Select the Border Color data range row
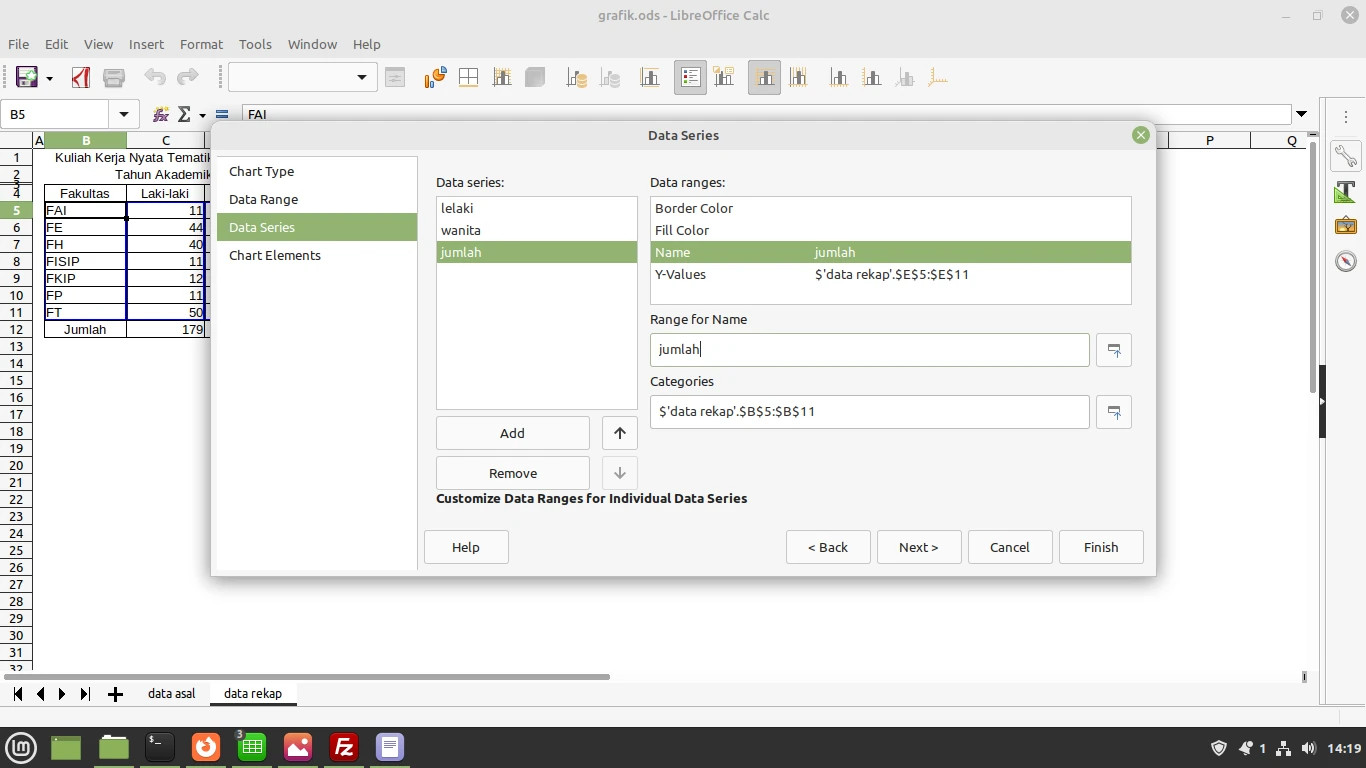Screen dimensions: 1366x768 click(891, 208)
